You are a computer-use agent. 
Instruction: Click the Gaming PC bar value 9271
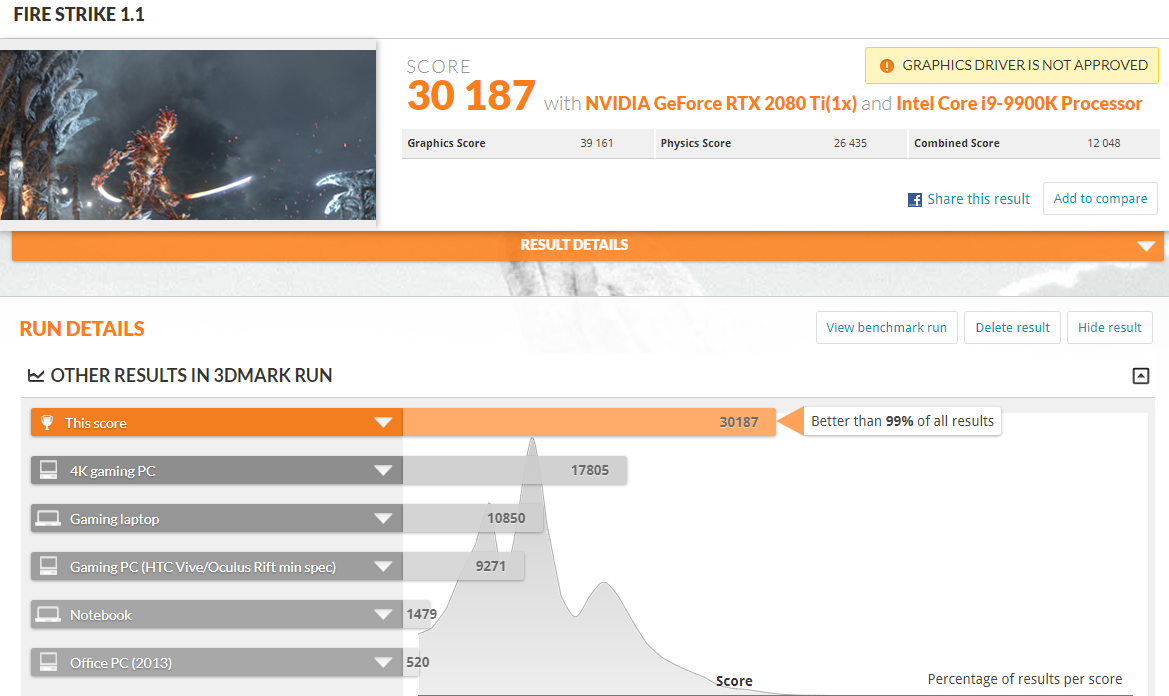pos(491,566)
